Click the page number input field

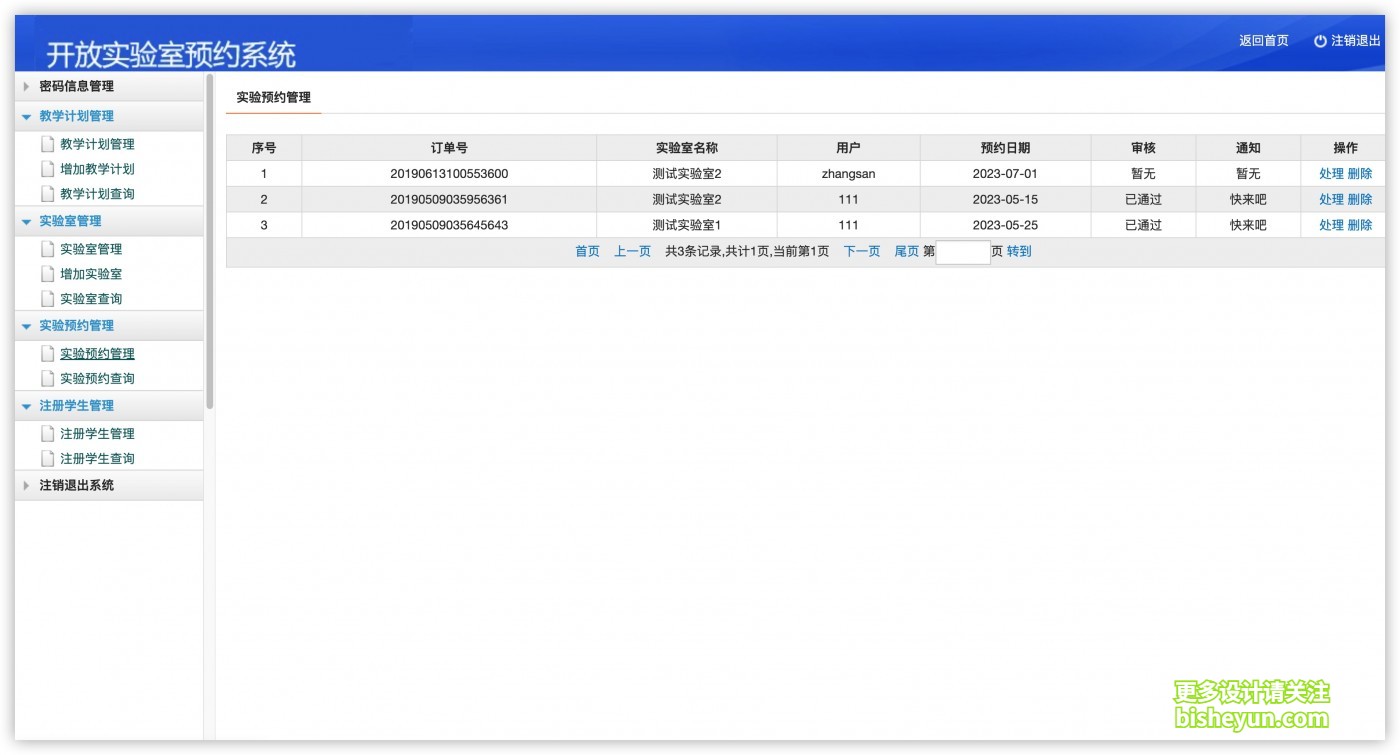click(x=962, y=252)
